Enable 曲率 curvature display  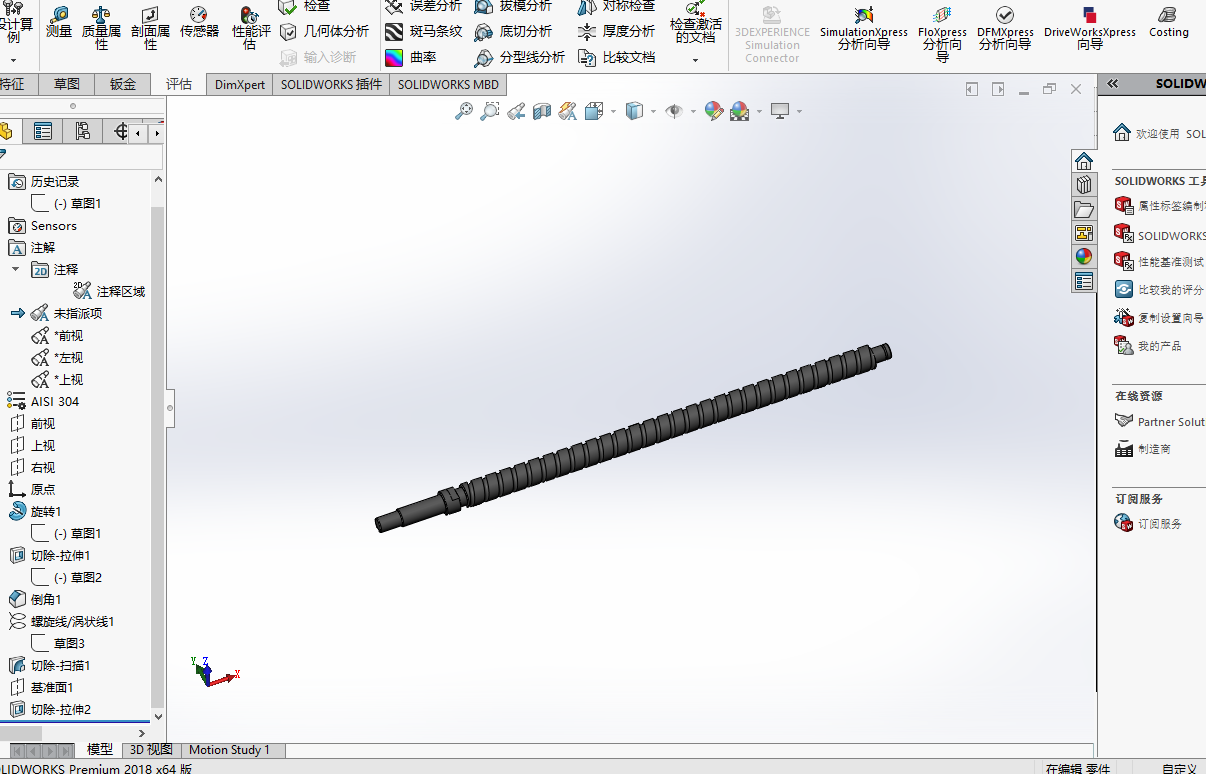[x=410, y=58]
